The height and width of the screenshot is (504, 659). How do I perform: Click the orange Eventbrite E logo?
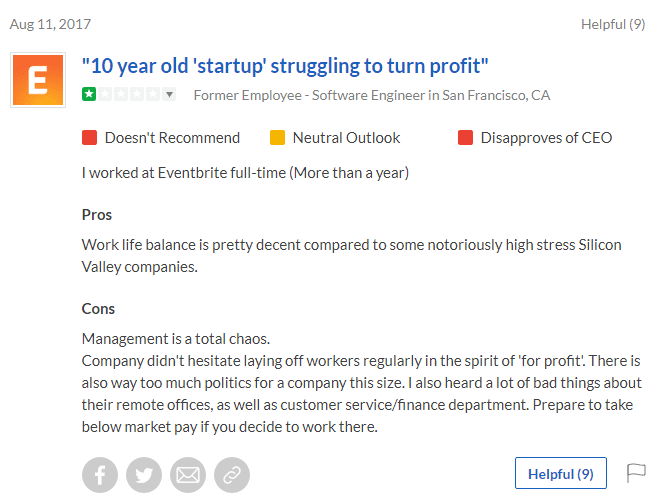click(38, 80)
